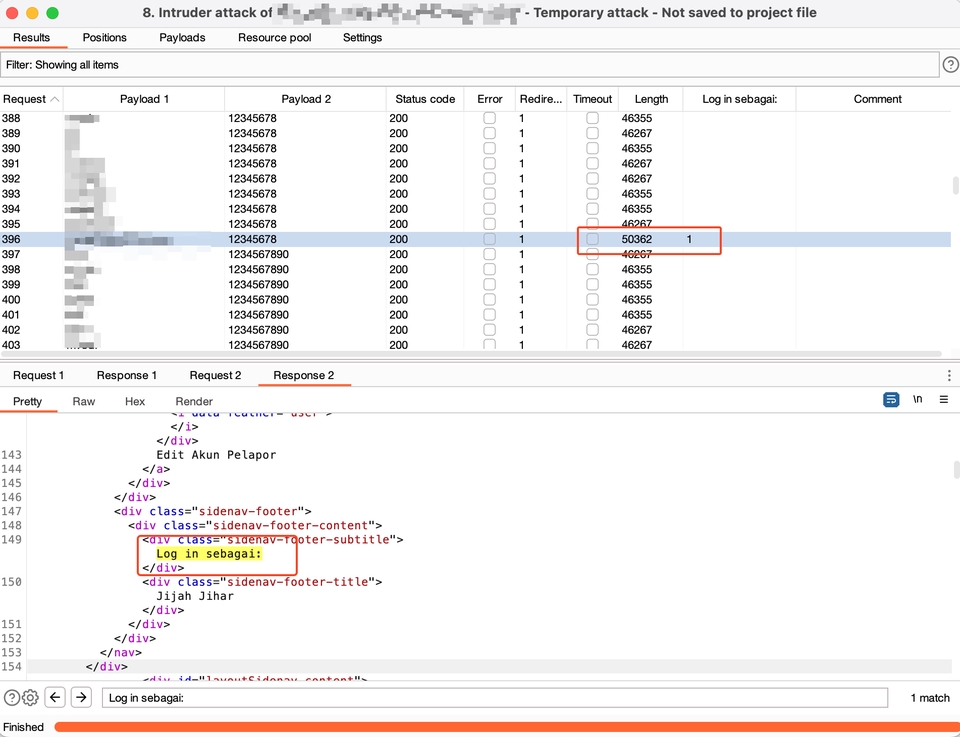Click the 1 match counter label

pyautogui.click(x=930, y=698)
